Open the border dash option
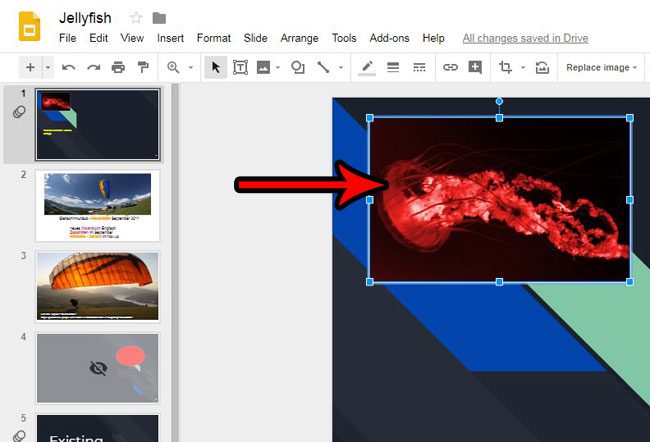The image size is (650, 442). tap(419, 67)
